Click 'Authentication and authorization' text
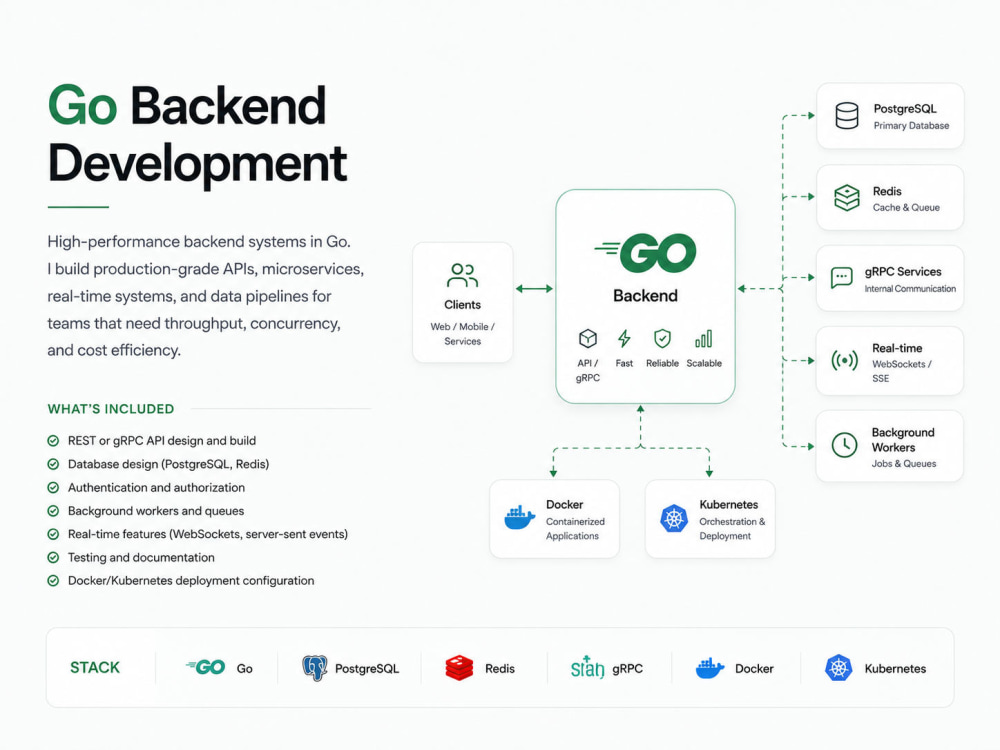Image resolution: width=1000 pixels, height=750 pixels. point(156,487)
